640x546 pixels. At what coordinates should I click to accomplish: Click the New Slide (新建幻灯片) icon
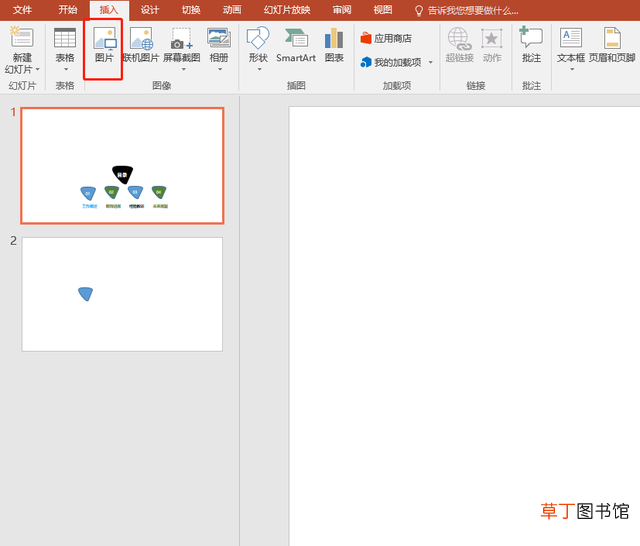click(22, 38)
